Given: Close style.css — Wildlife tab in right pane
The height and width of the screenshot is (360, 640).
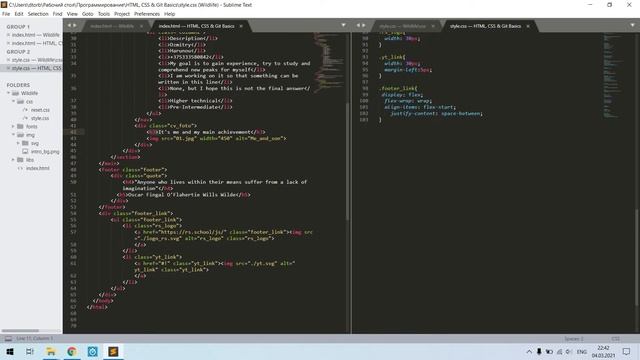Looking at the screenshot, I should 433,26.
